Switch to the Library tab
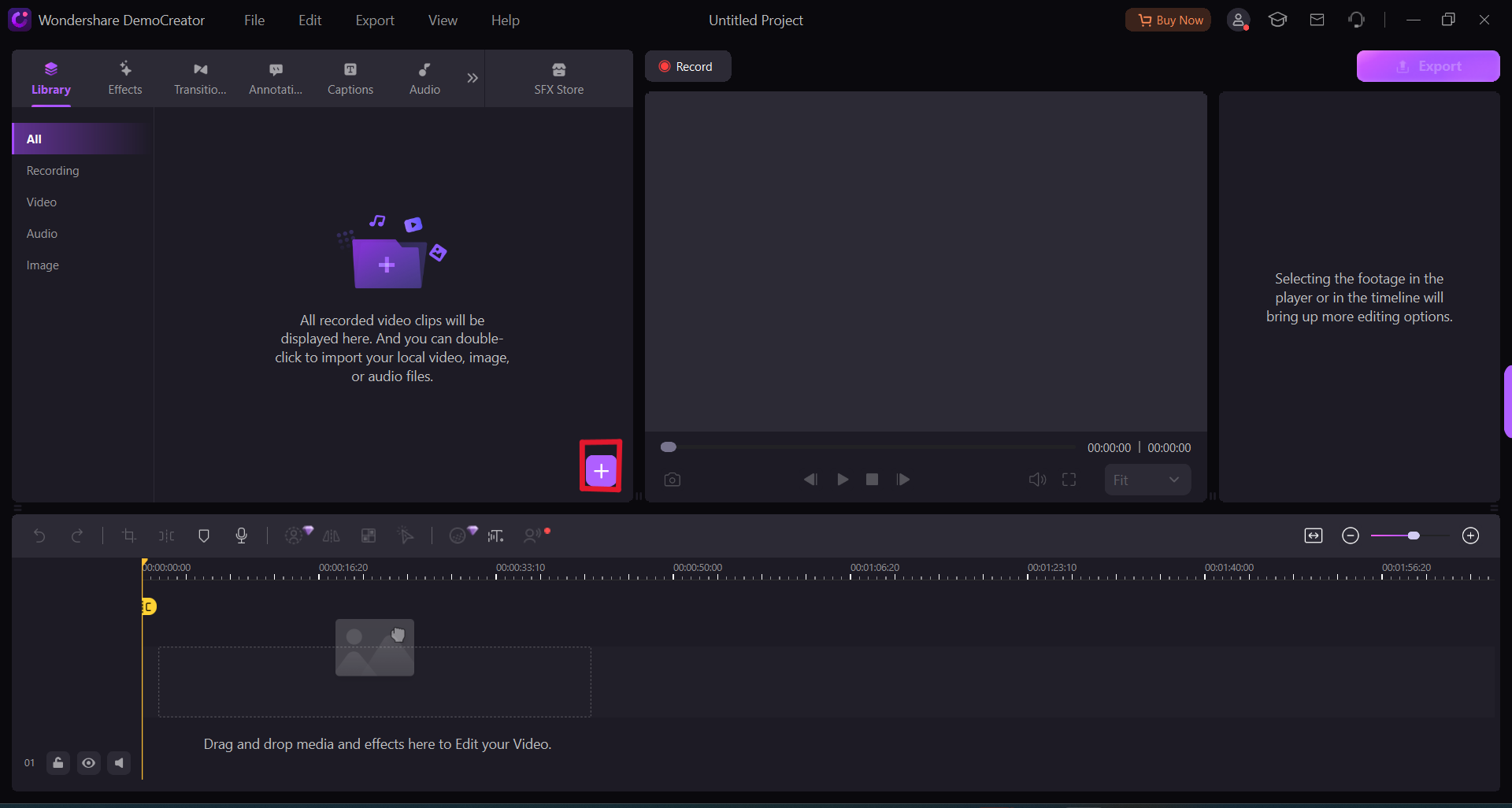Viewport: 1512px width, 808px height. click(51, 79)
